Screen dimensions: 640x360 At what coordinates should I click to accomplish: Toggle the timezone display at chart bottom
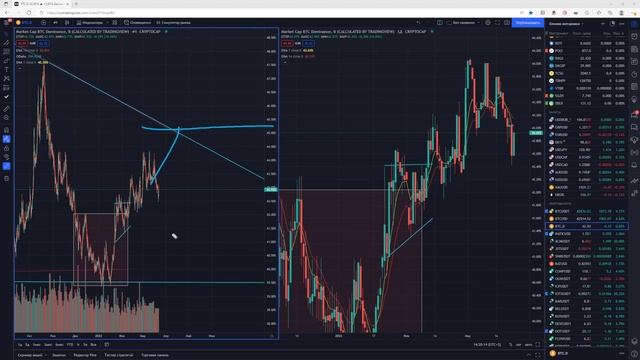pyautogui.click(x=487, y=345)
